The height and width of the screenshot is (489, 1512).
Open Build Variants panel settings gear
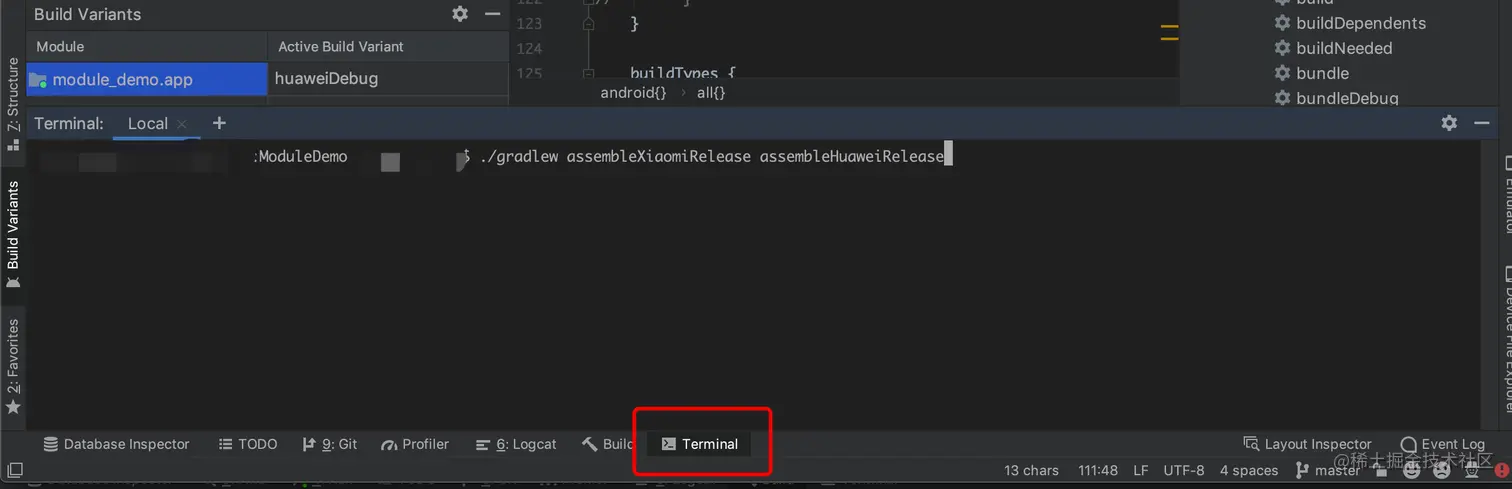coord(460,14)
